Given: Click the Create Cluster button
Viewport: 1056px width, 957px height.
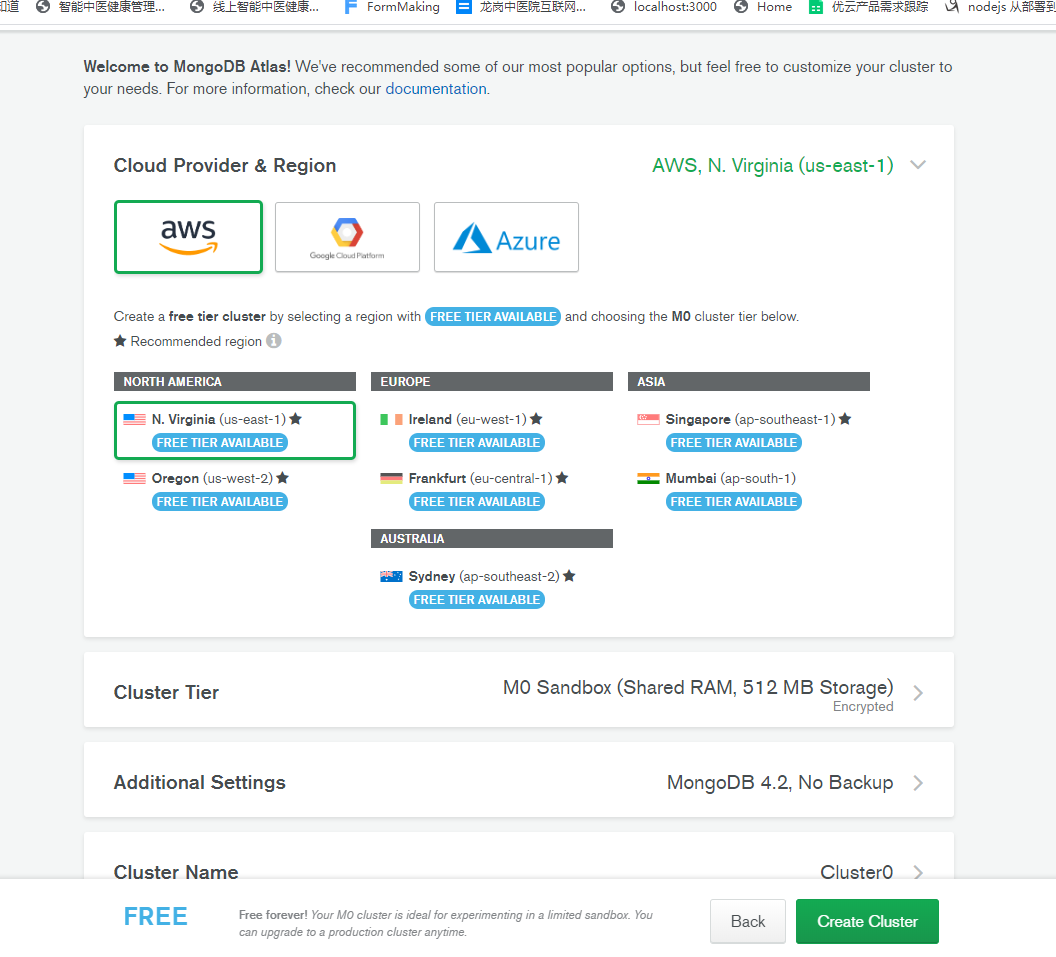Looking at the screenshot, I should pyautogui.click(x=867, y=921).
